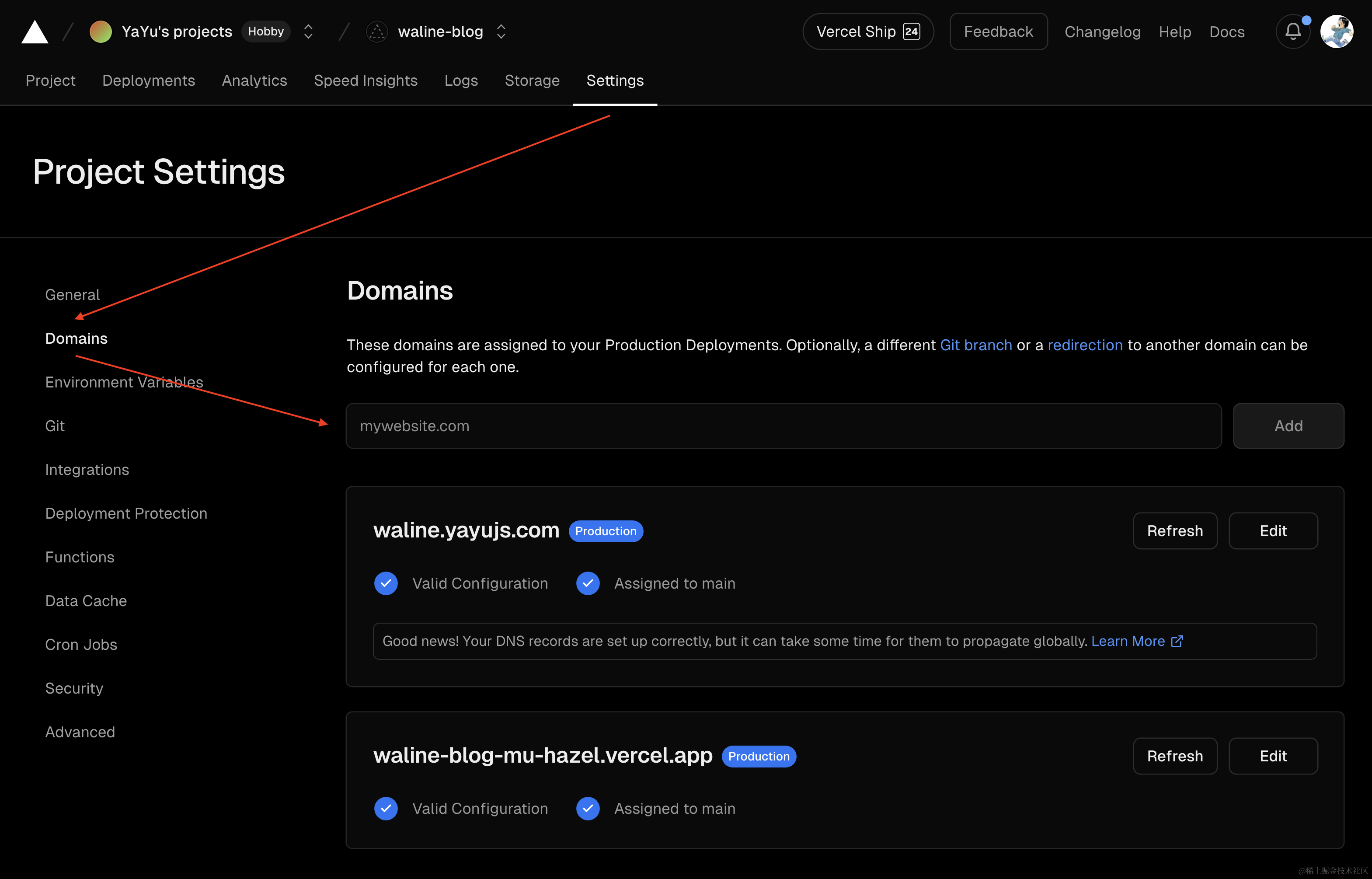The width and height of the screenshot is (1372, 879).
Task: Click Valid Configuration checkmark for waline.yayujs.com
Action: pyautogui.click(x=386, y=583)
